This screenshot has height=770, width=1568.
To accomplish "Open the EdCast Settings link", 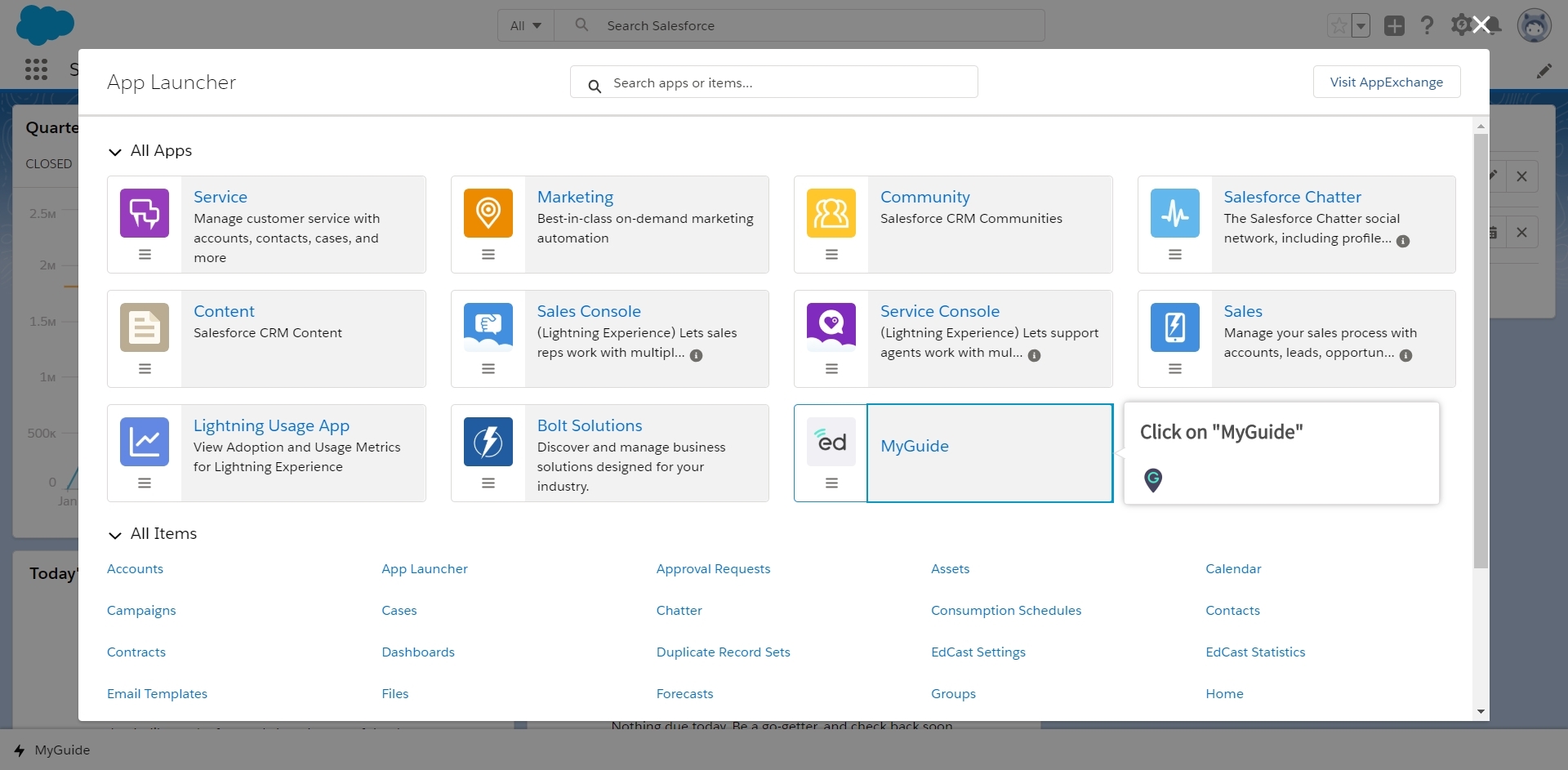I will 978,652.
